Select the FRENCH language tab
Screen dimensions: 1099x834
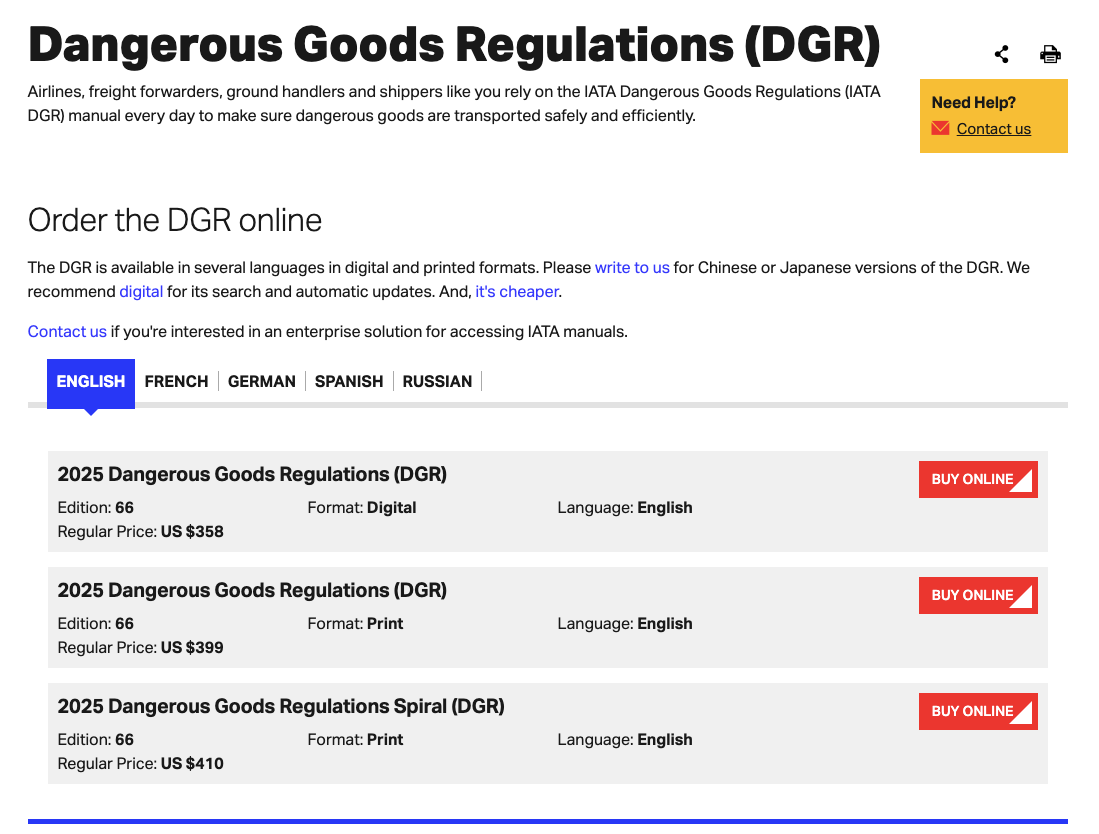[x=176, y=381]
